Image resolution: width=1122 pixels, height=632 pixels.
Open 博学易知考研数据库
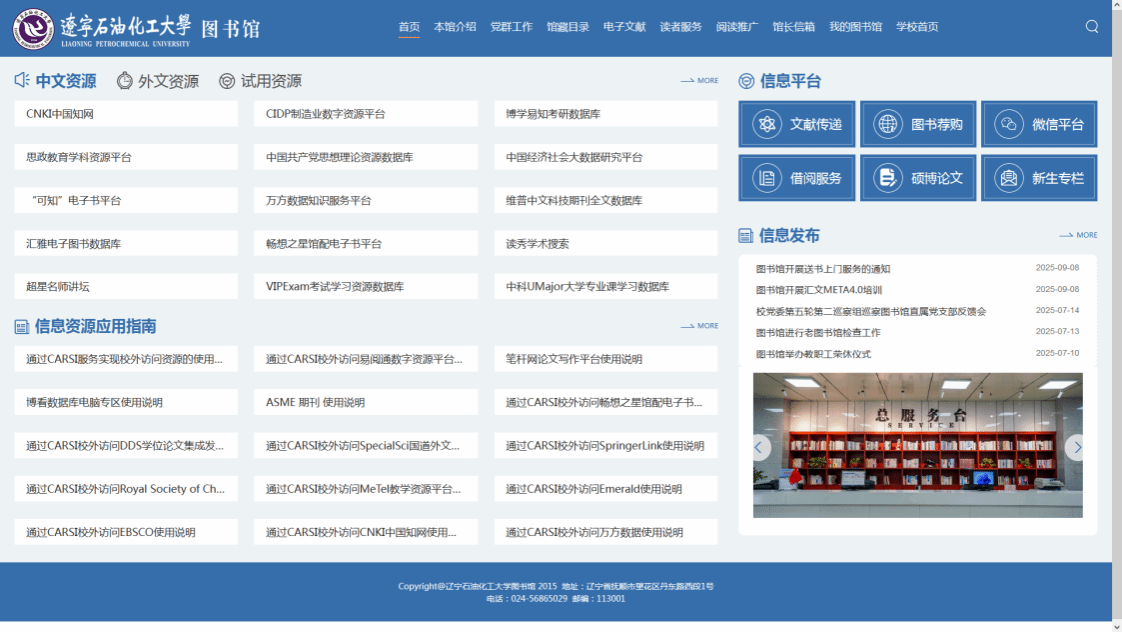click(x=605, y=114)
